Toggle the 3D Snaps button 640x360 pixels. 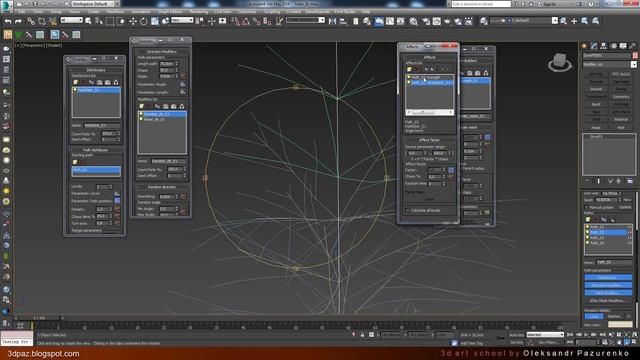tap(236, 21)
